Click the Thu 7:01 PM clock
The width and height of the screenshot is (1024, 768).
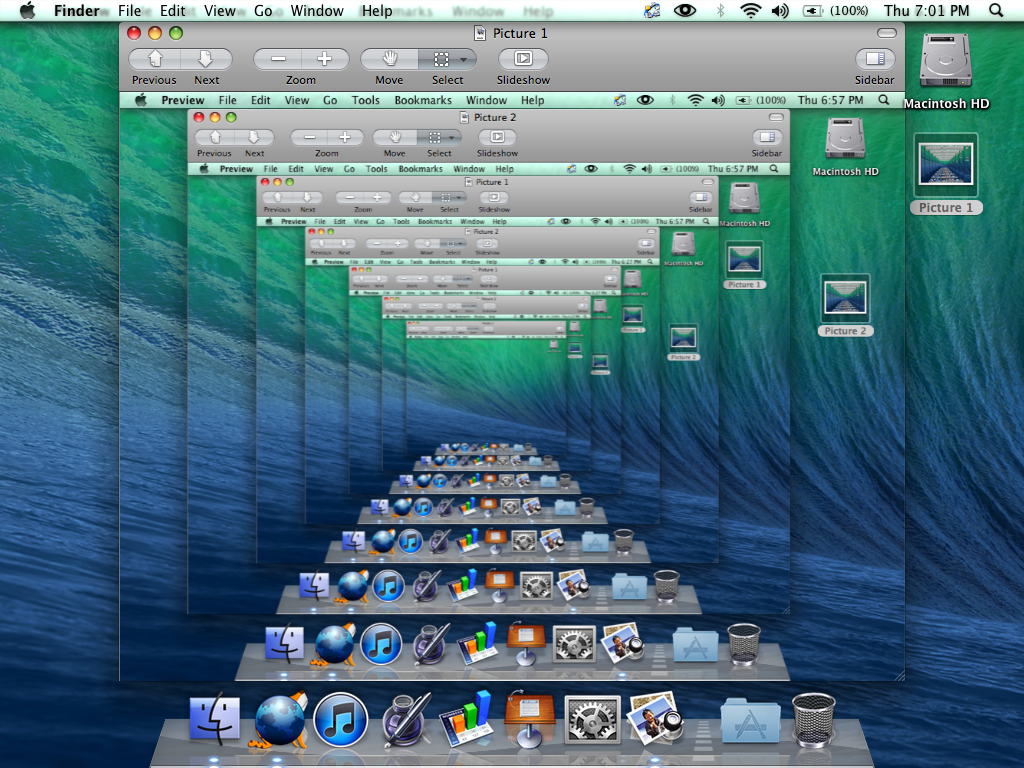click(926, 11)
